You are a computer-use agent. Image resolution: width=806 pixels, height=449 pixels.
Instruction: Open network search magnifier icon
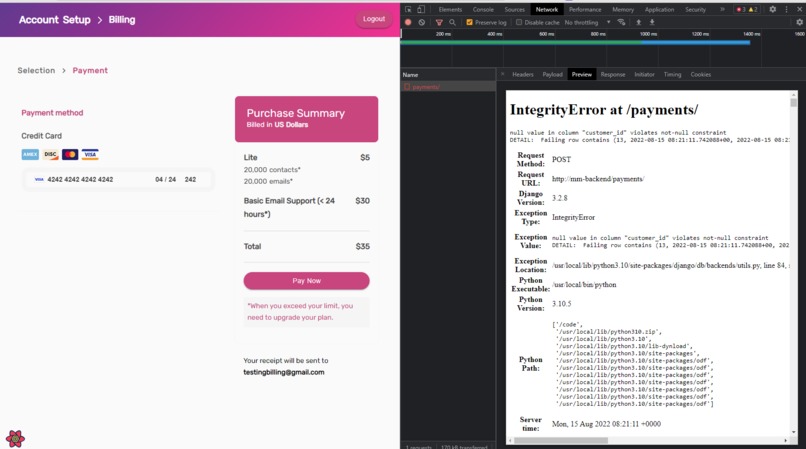pyautogui.click(x=452, y=23)
